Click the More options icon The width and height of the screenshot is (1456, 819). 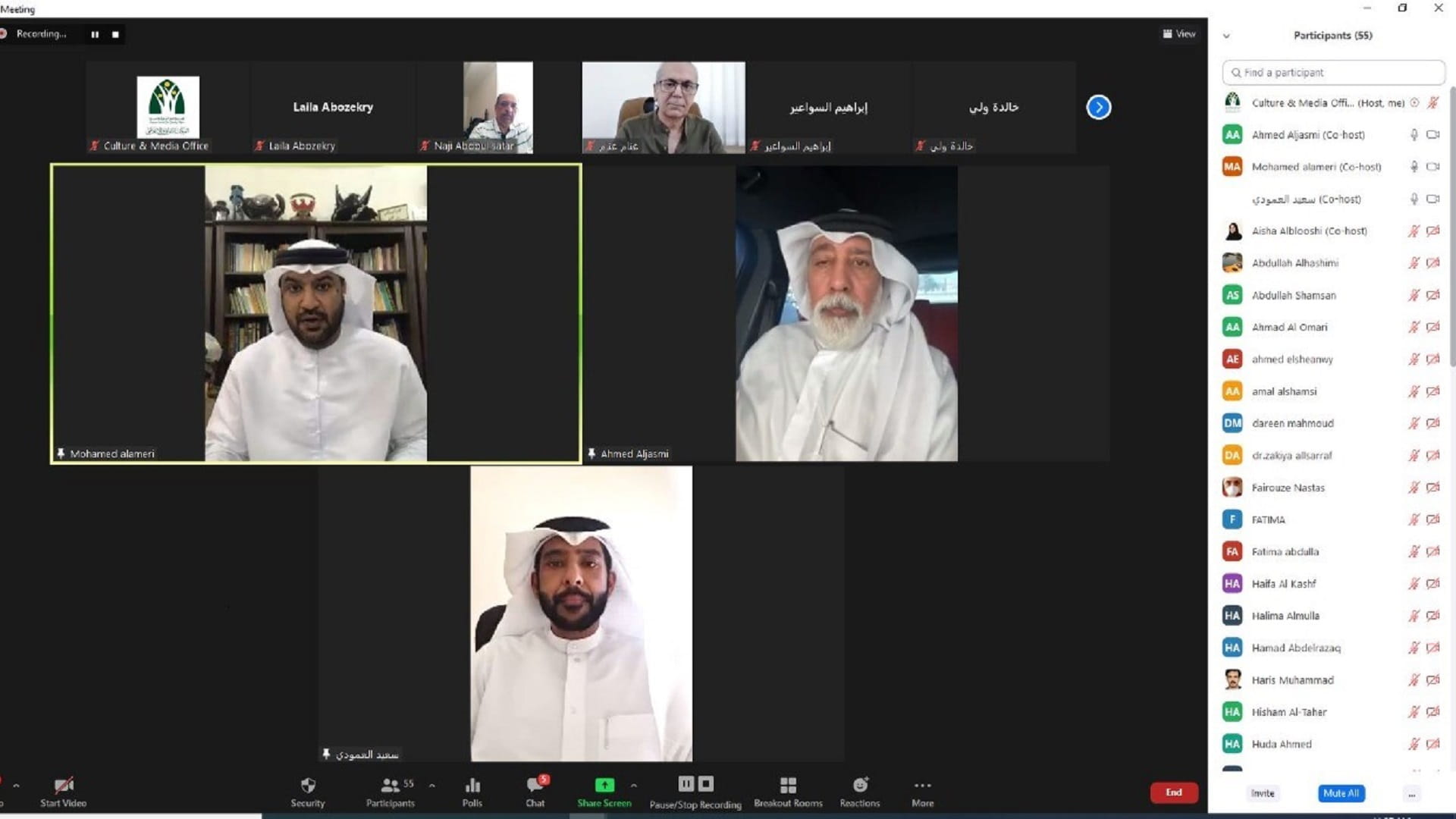922,791
